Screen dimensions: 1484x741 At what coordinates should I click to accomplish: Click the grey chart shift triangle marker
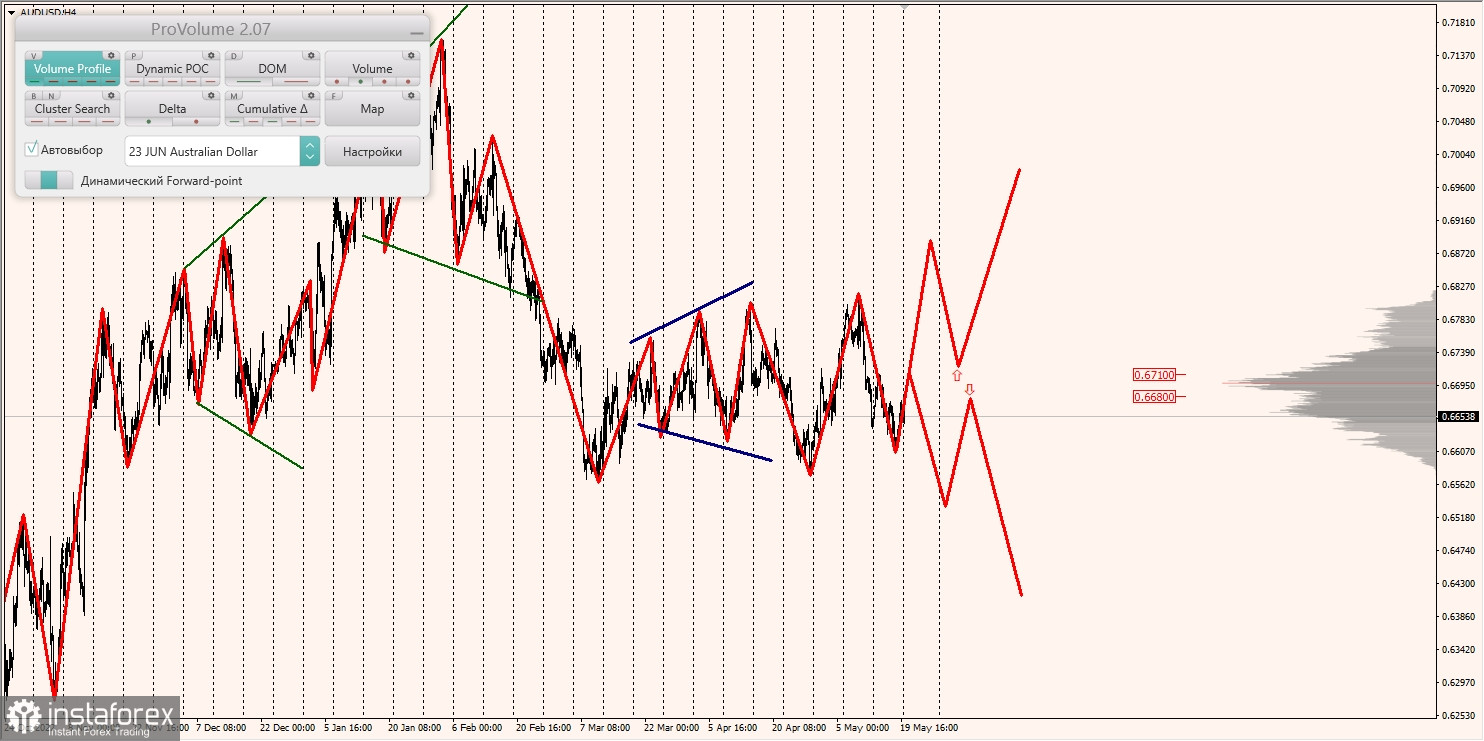pos(905,5)
